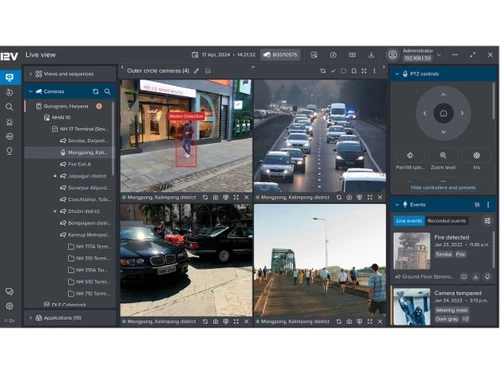The width and height of the screenshot is (500, 375).
Task: Expand the Applications (10) section
Action: tap(31, 318)
